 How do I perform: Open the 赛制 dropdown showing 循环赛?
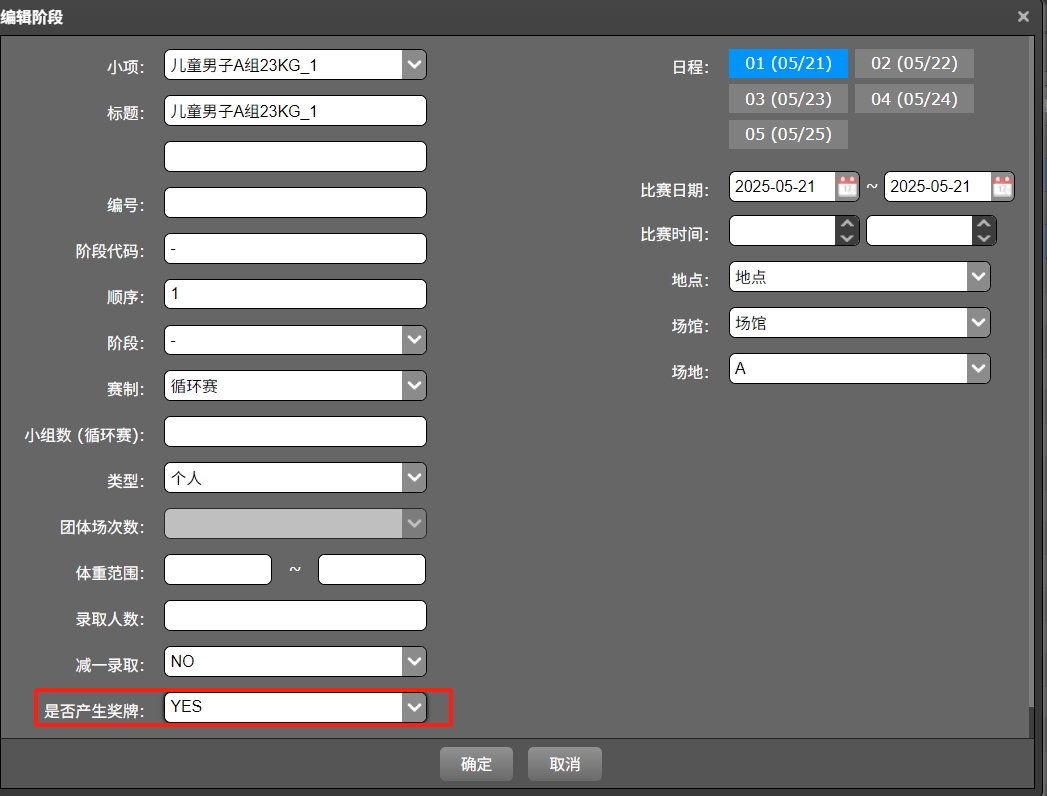[414, 386]
